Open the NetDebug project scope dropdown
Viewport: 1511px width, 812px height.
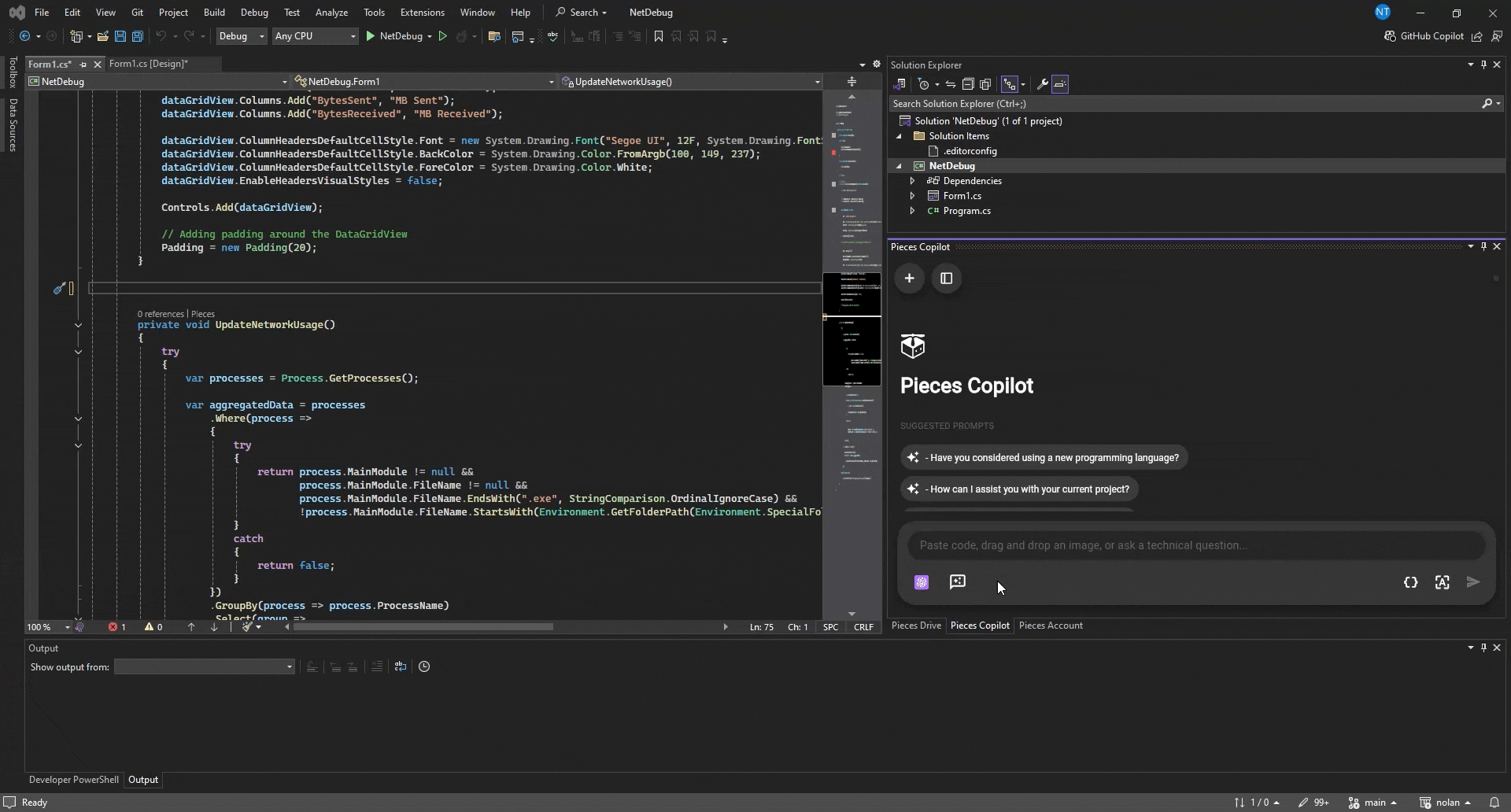tap(157, 82)
